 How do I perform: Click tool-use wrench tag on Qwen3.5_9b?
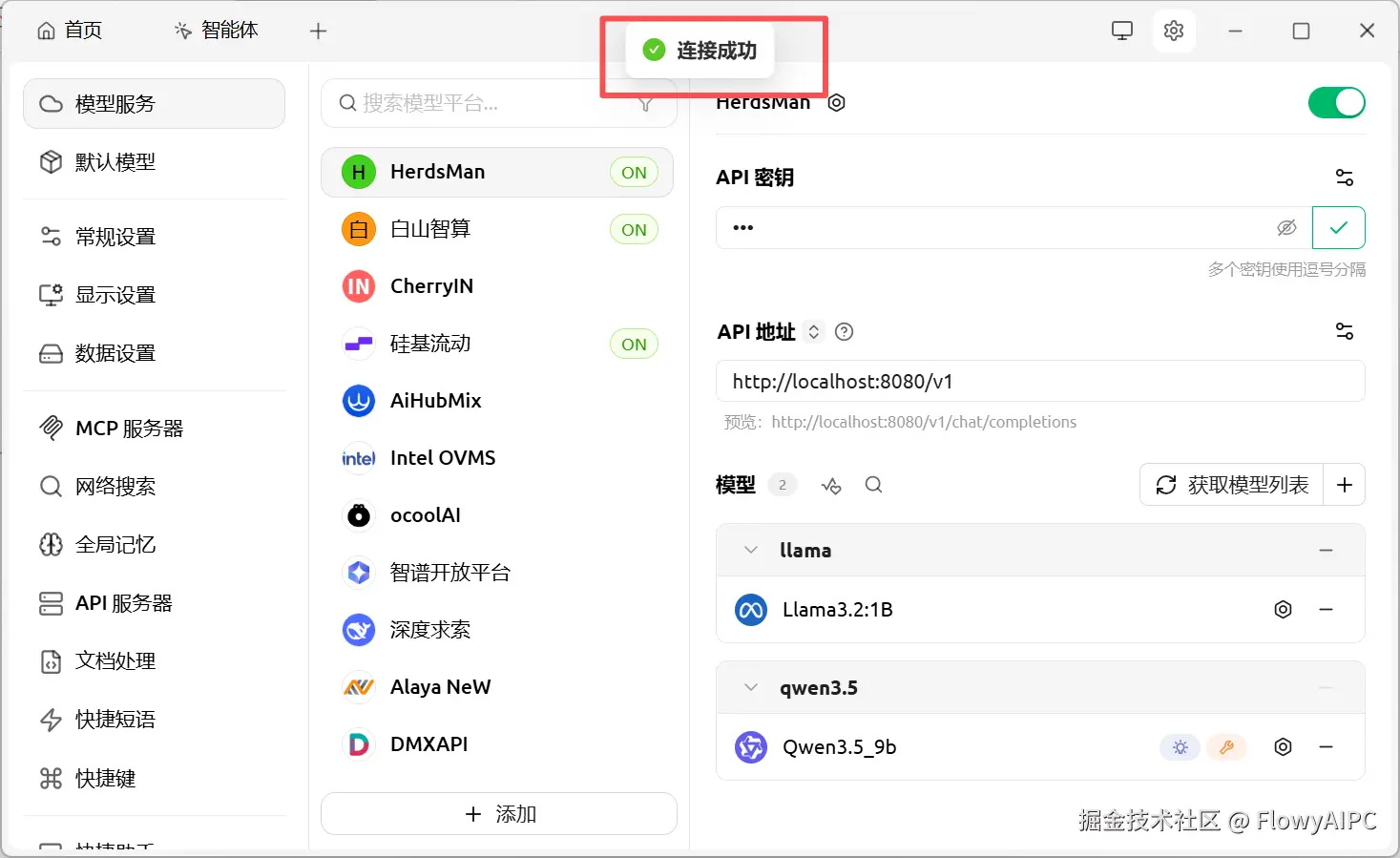pyautogui.click(x=1226, y=747)
